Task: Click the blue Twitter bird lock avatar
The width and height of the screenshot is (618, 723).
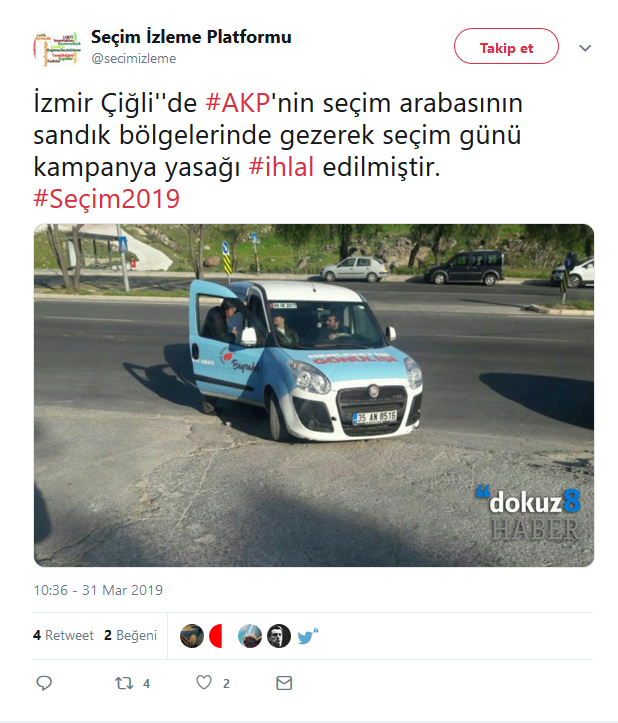Action: (x=308, y=636)
